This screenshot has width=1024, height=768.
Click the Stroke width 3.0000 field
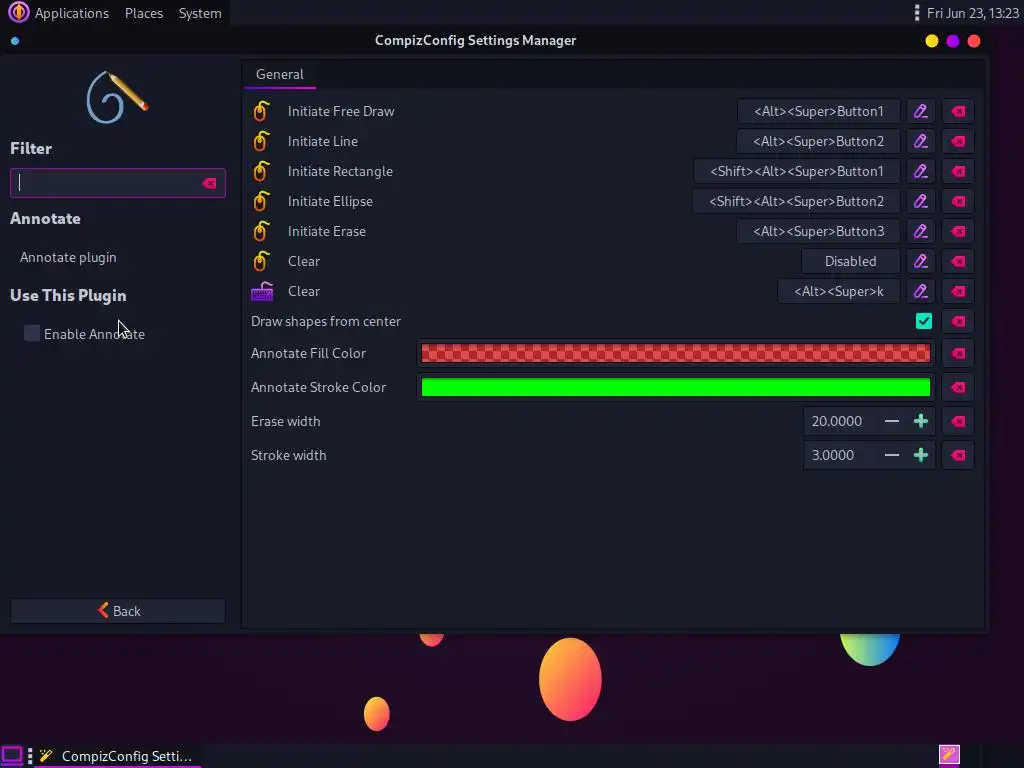tap(841, 455)
